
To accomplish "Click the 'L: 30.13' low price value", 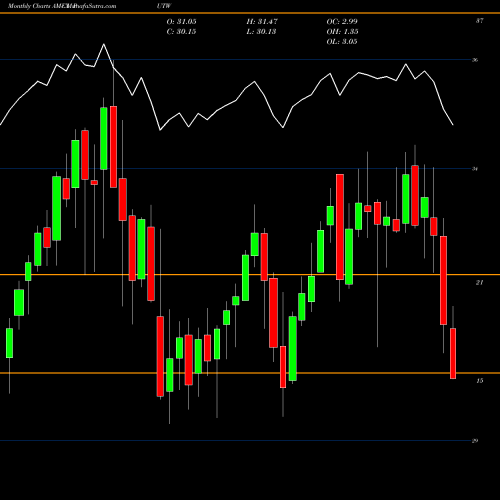I will pyautogui.click(x=261, y=32).
